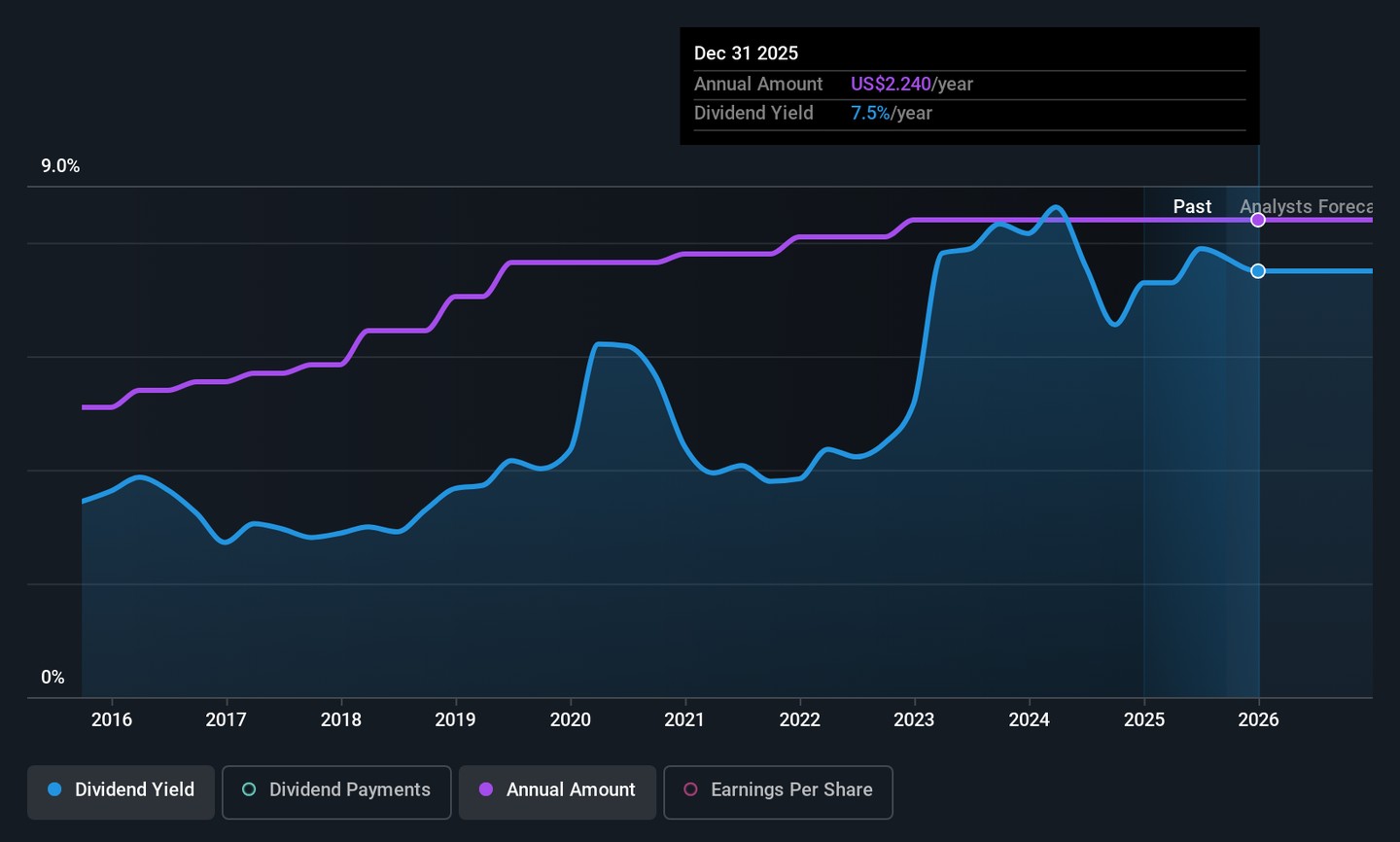Click the 7.5% dividend yield value in tooltip
The image size is (1400, 842).
[870, 114]
